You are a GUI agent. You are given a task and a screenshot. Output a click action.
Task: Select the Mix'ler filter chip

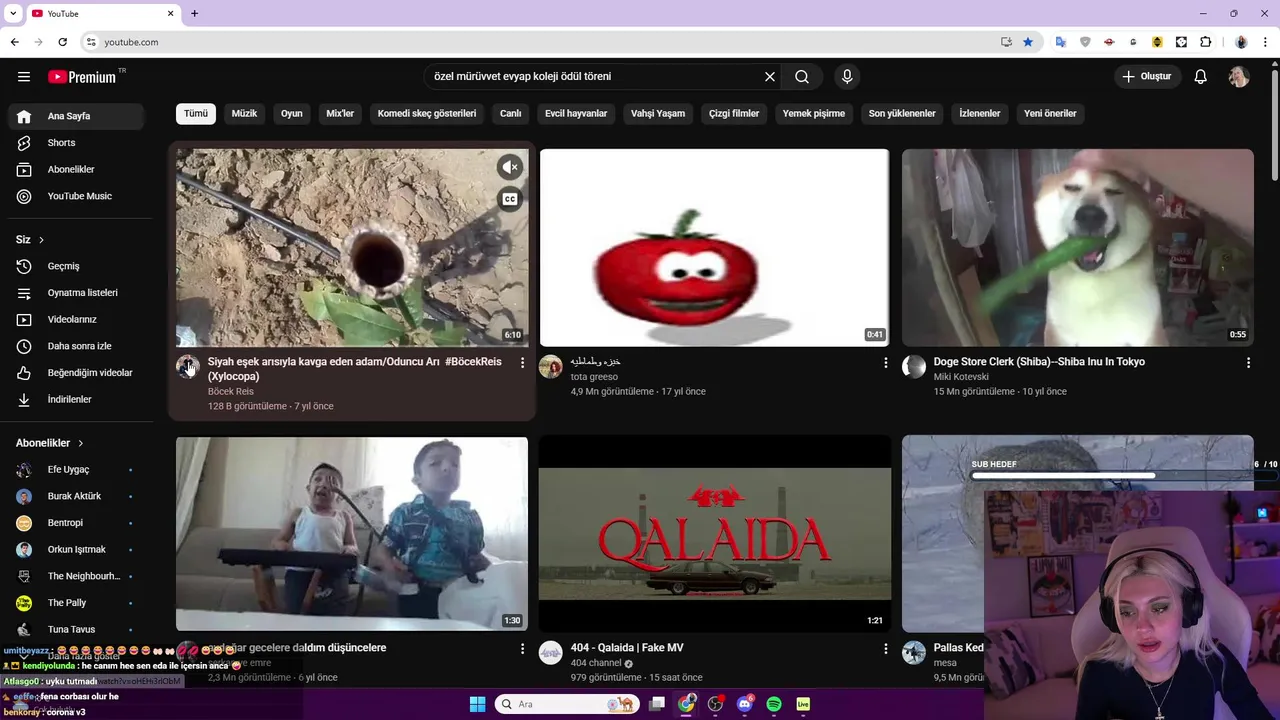[340, 114]
